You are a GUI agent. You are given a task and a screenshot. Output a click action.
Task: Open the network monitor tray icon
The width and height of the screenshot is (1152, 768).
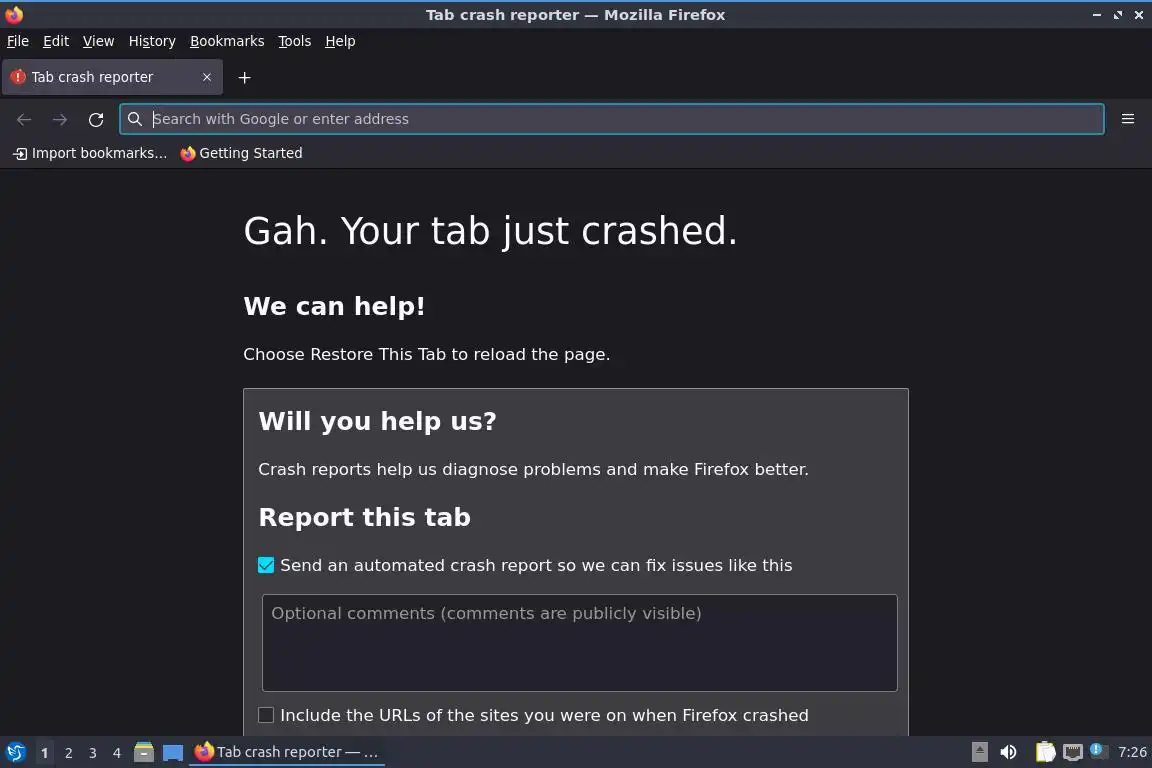coord(1073,752)
